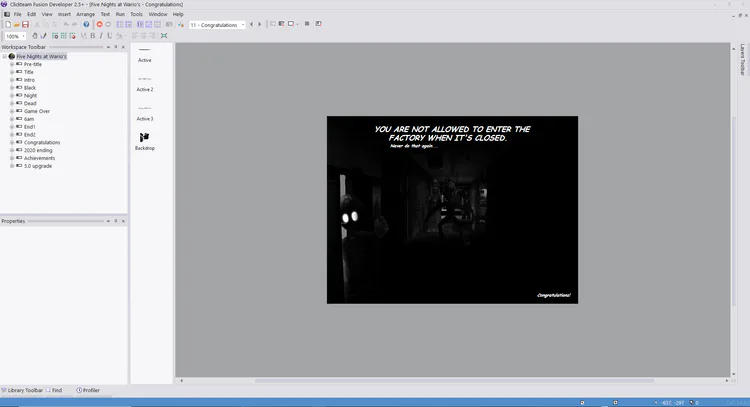This screenshot has width=750, height=407.
Task: Click align text center icon
Action: click(x=143, y=36)
